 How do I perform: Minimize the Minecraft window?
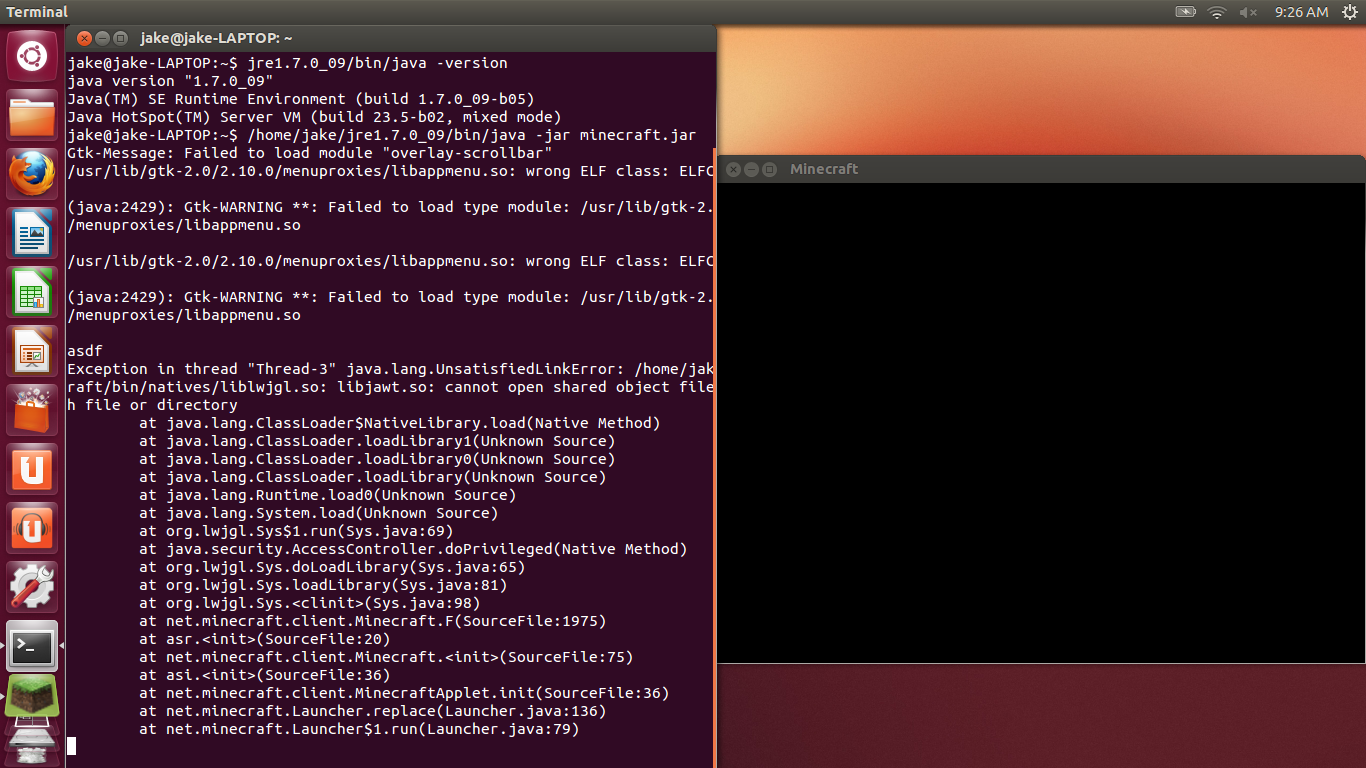click(751, 170)
